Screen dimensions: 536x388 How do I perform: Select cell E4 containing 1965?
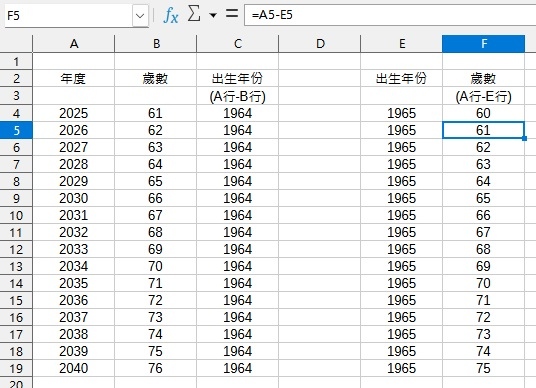402,113
